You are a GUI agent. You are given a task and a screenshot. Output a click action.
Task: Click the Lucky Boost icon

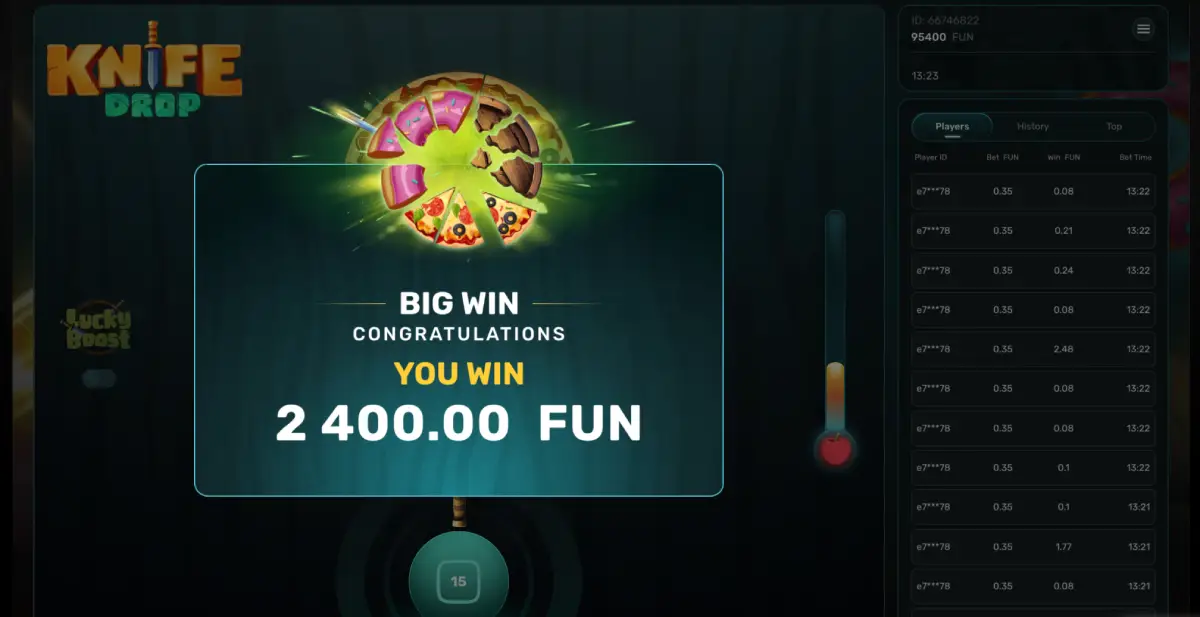pos(98,328)
